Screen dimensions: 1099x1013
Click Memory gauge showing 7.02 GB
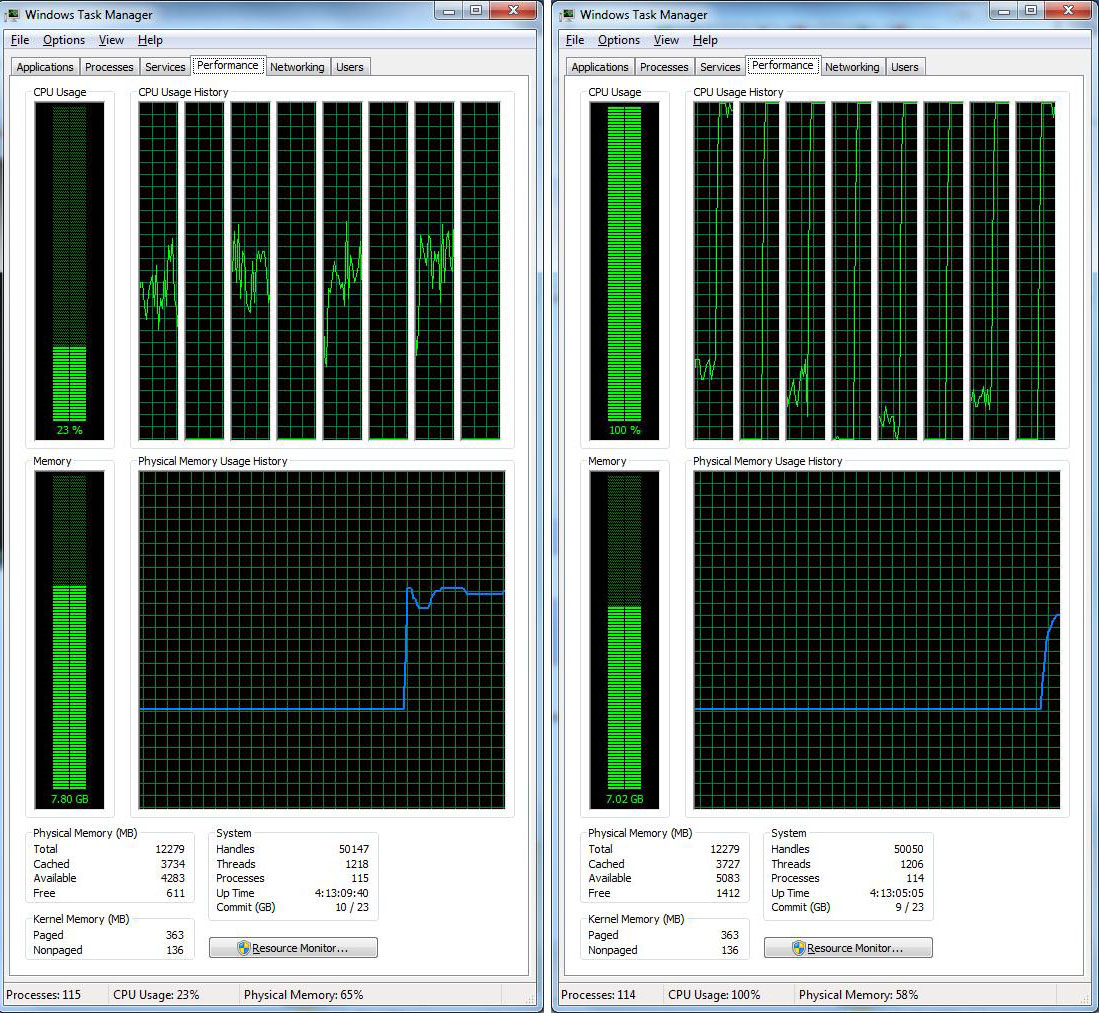[624, 640]
